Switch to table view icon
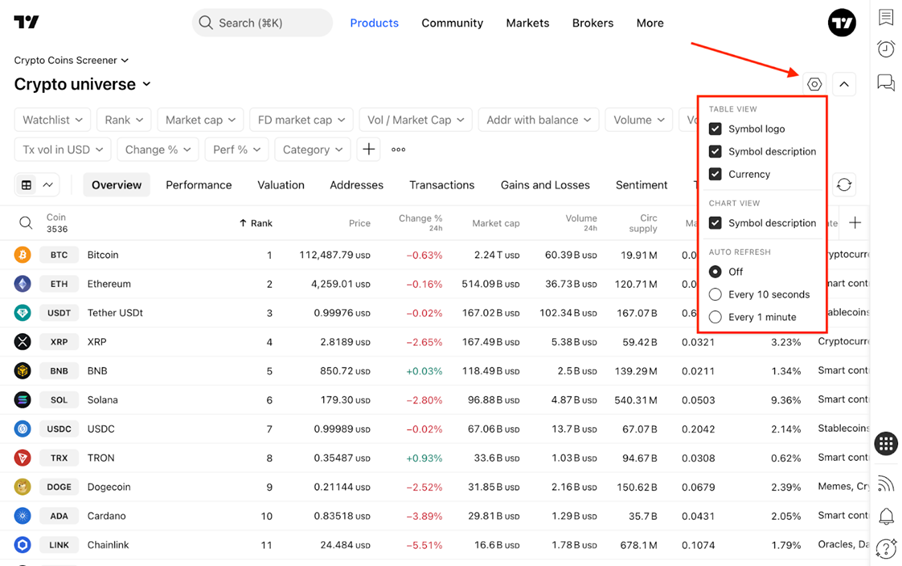Screen dimensions: 902x566 pos(26,185)
